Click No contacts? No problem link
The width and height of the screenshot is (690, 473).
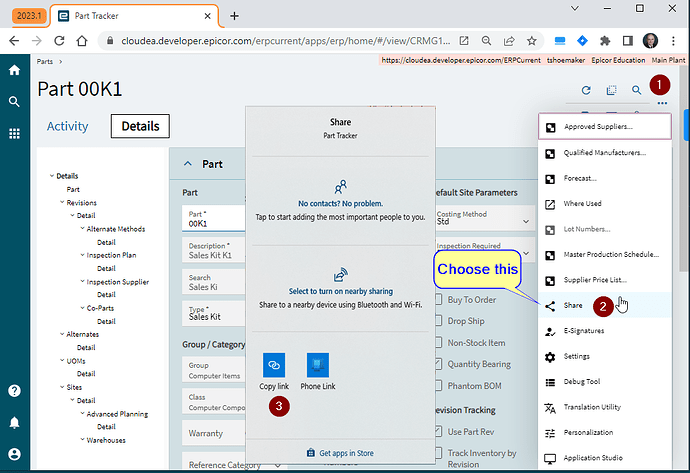(340, 203)
